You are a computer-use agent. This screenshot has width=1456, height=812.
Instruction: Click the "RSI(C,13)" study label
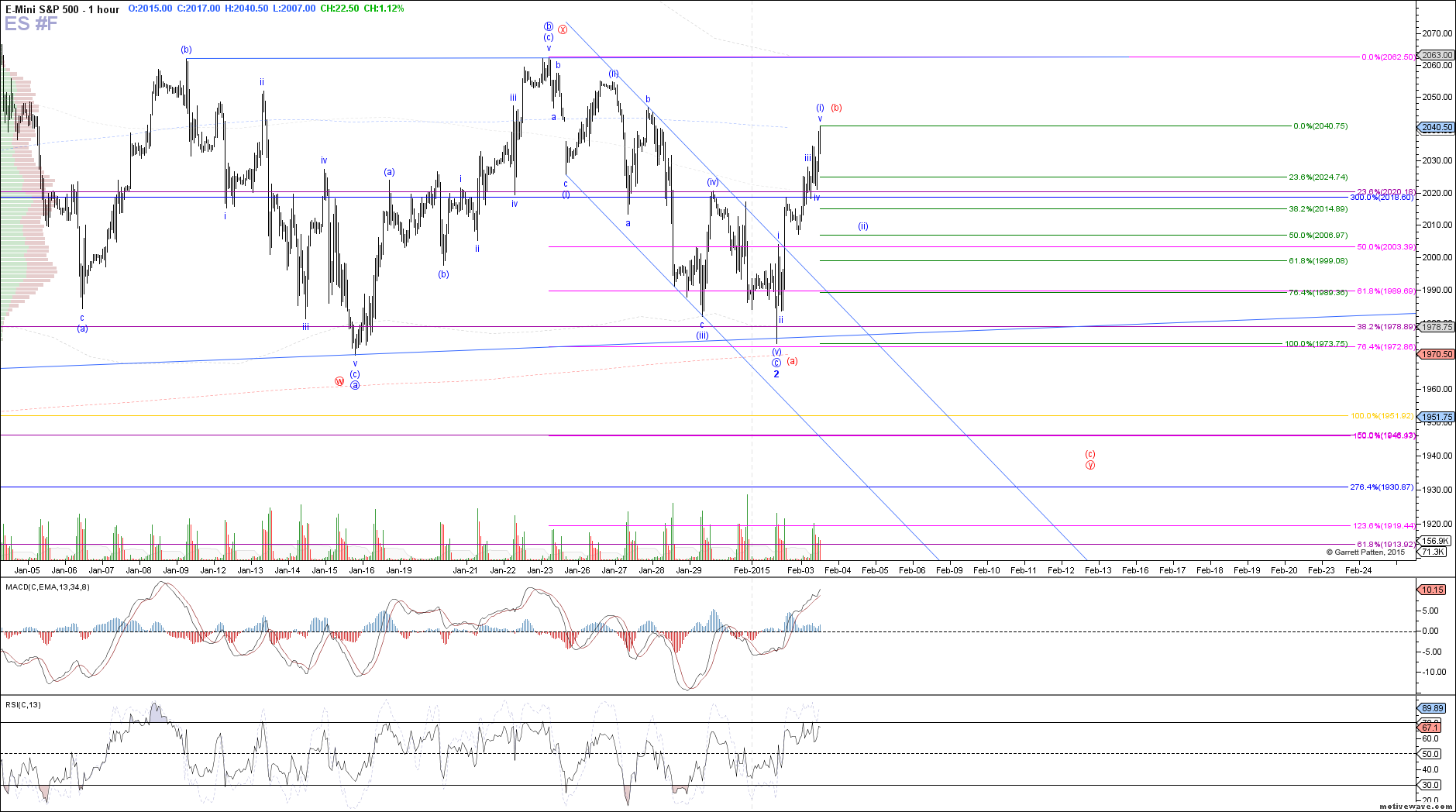tap(23, 705)
